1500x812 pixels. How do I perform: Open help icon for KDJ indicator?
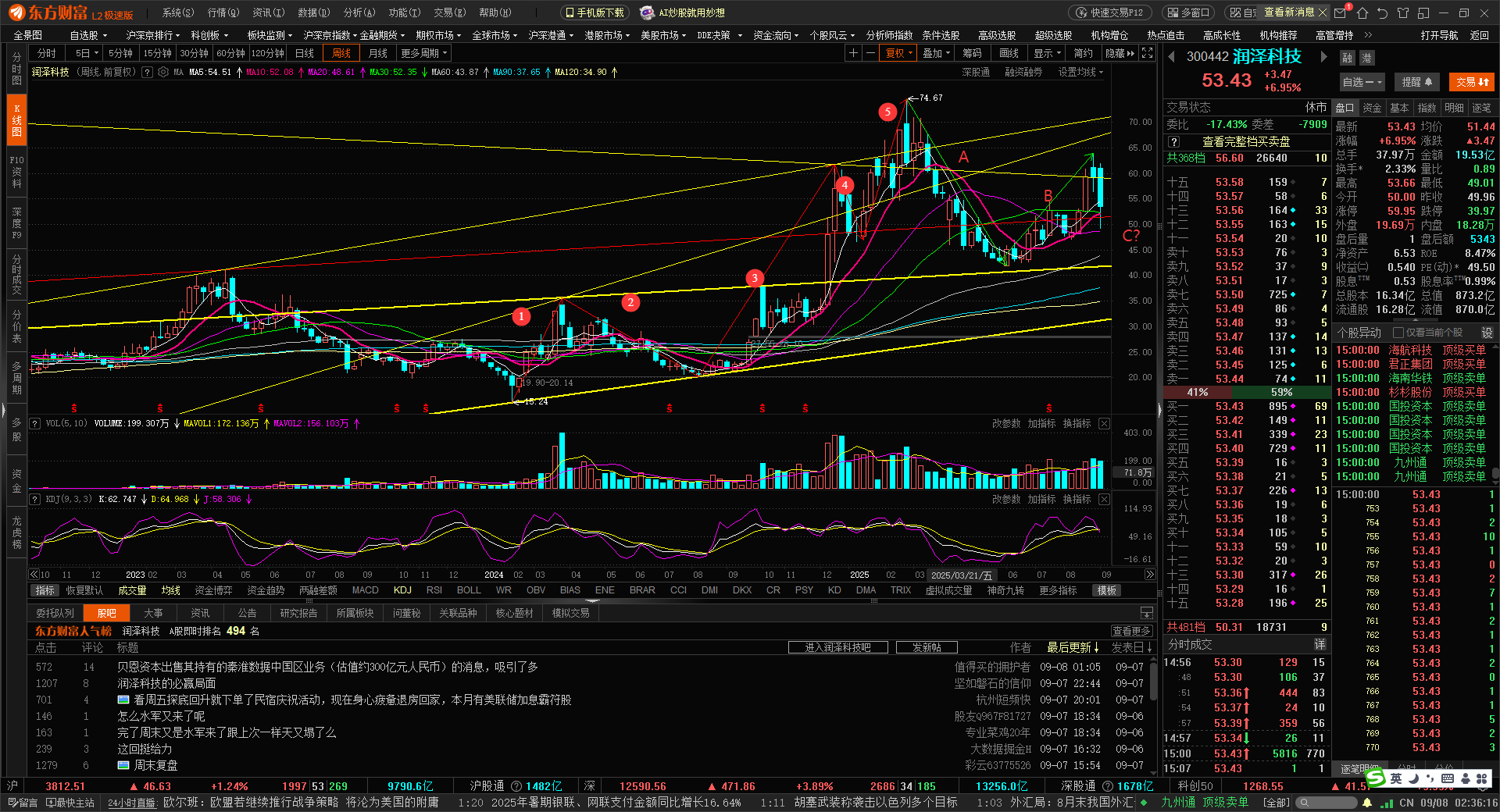(34, 499)
